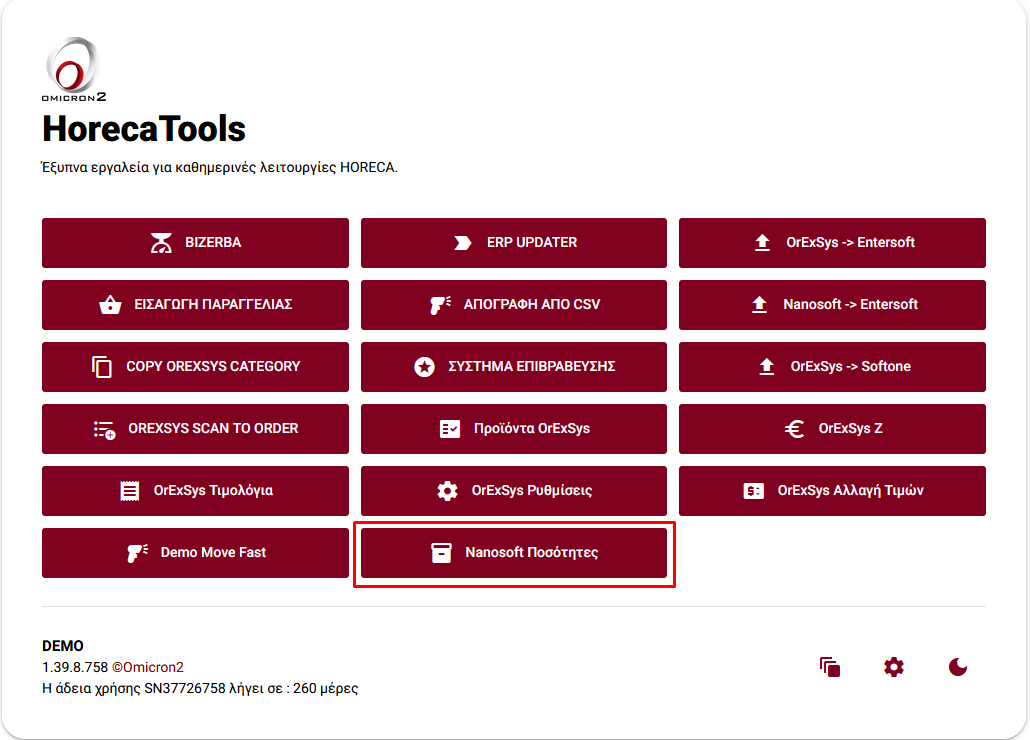Open Προϊόντα OrExSys products list

pyautogui.click(x=513, y=429)
